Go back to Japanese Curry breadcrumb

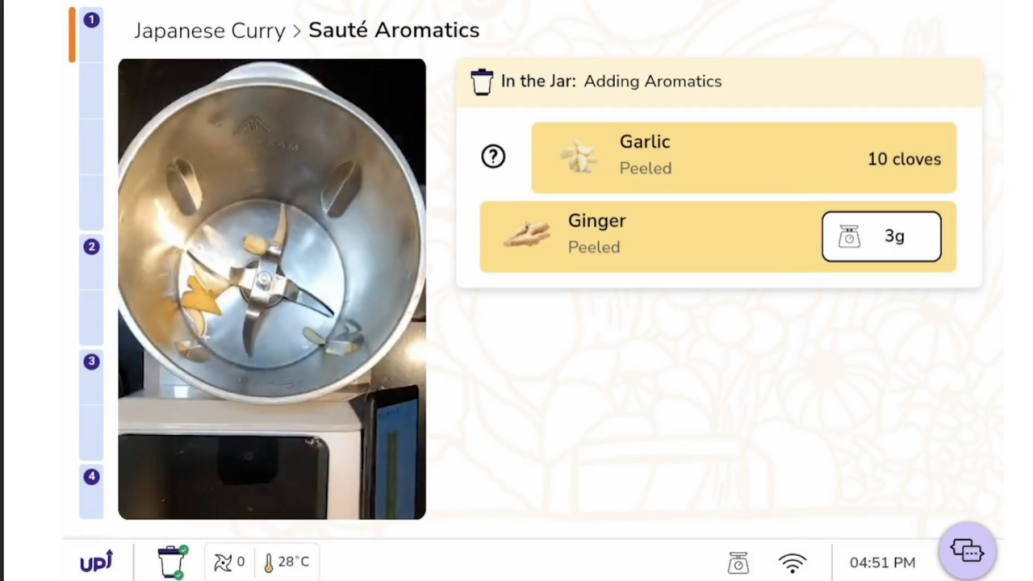tap(209, 31)
